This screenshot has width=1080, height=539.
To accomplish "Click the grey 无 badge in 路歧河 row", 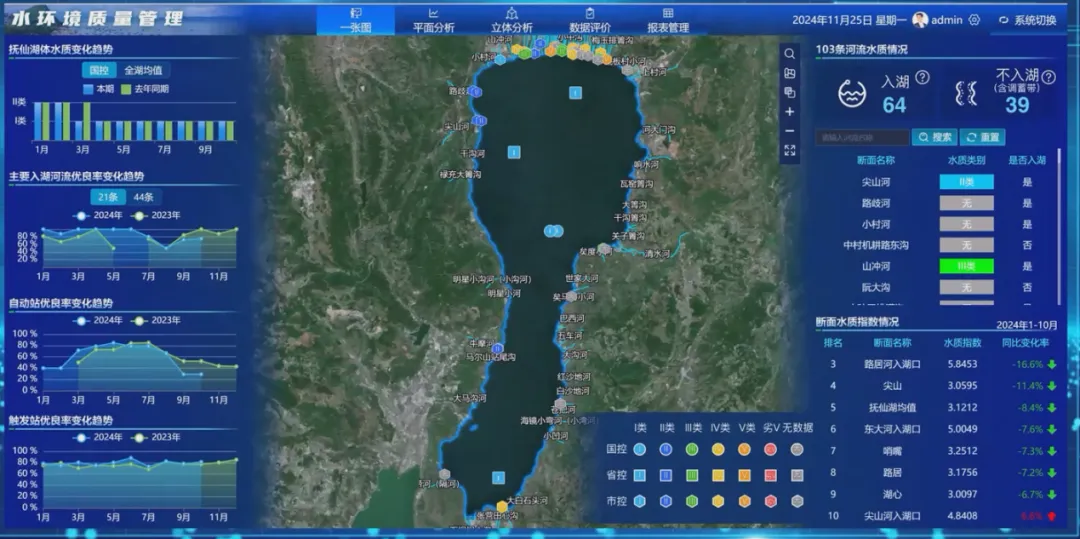I will [966, 204].
